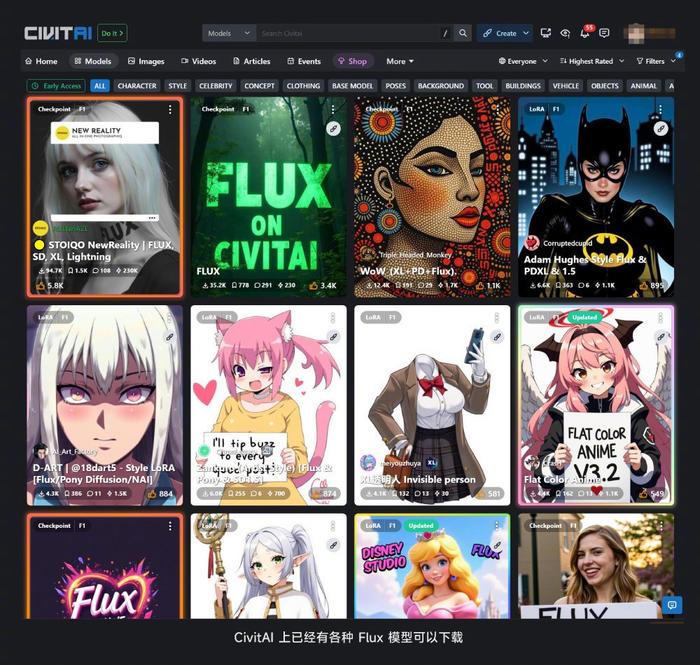Open the More navigation dropdown
Image resolution: width=700 pixels, height=665 pixels.
(x=400, y=61)
